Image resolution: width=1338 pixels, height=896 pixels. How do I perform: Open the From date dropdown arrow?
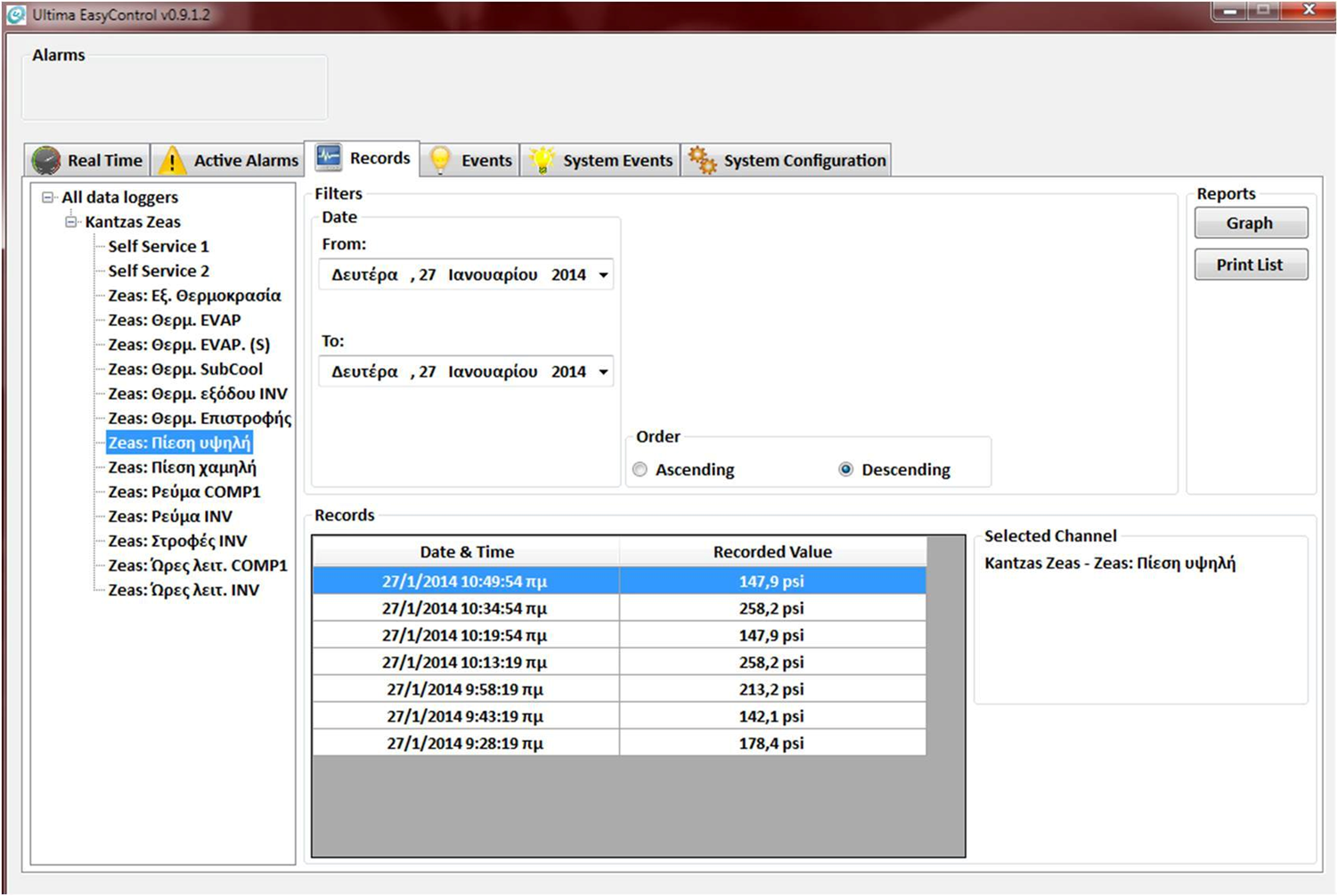(x=603, y=275)
